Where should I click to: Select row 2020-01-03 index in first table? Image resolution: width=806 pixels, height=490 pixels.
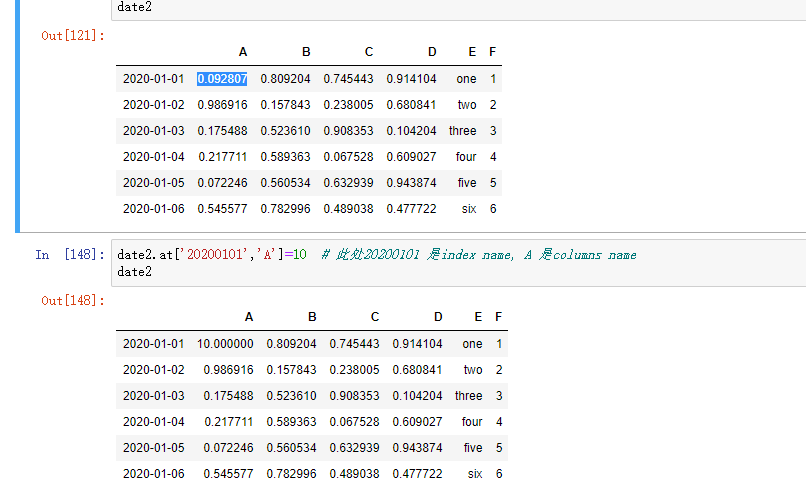click(x=154, y=131)
